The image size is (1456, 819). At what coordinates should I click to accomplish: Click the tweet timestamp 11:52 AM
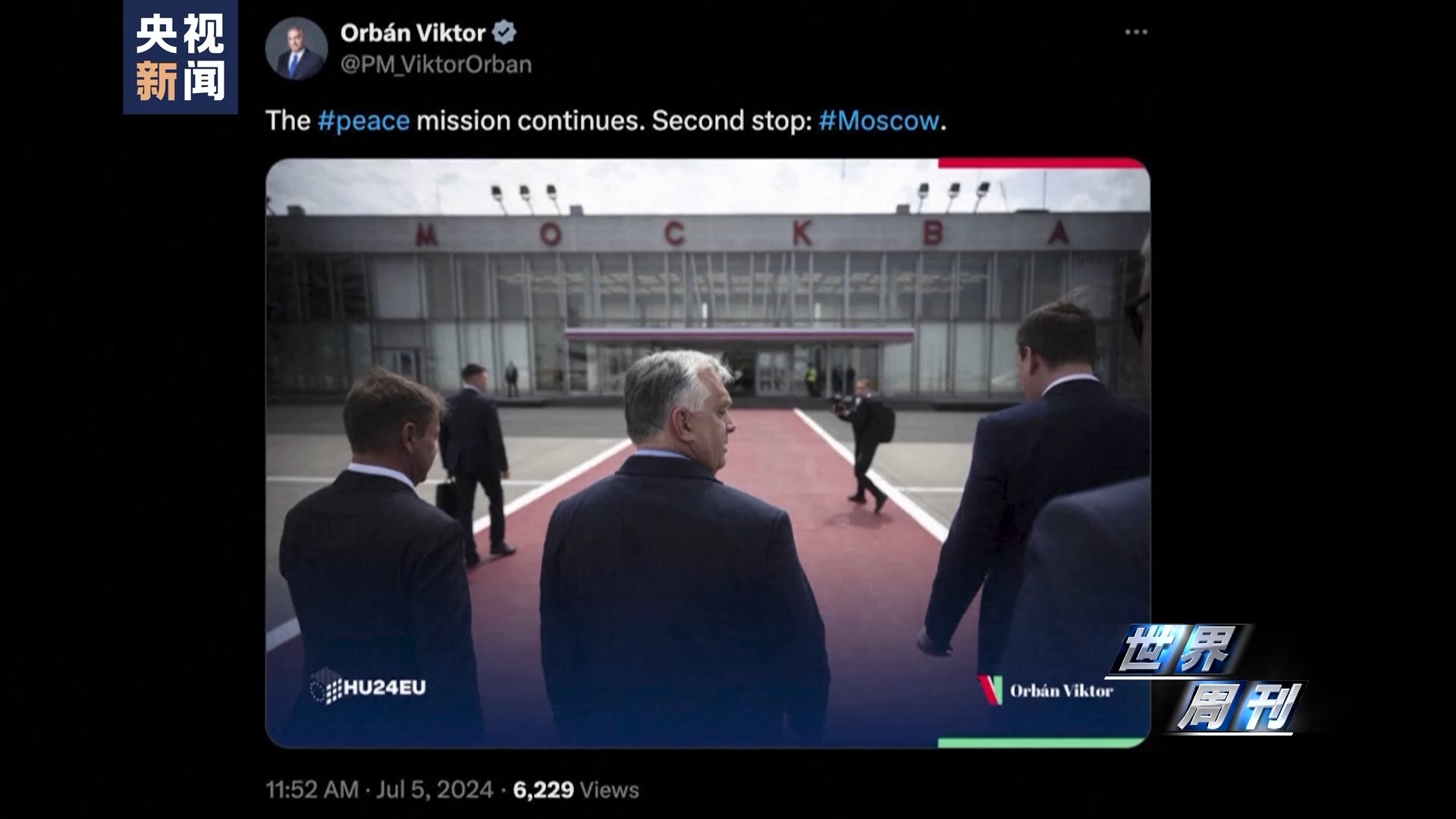(x=312, y=790)
